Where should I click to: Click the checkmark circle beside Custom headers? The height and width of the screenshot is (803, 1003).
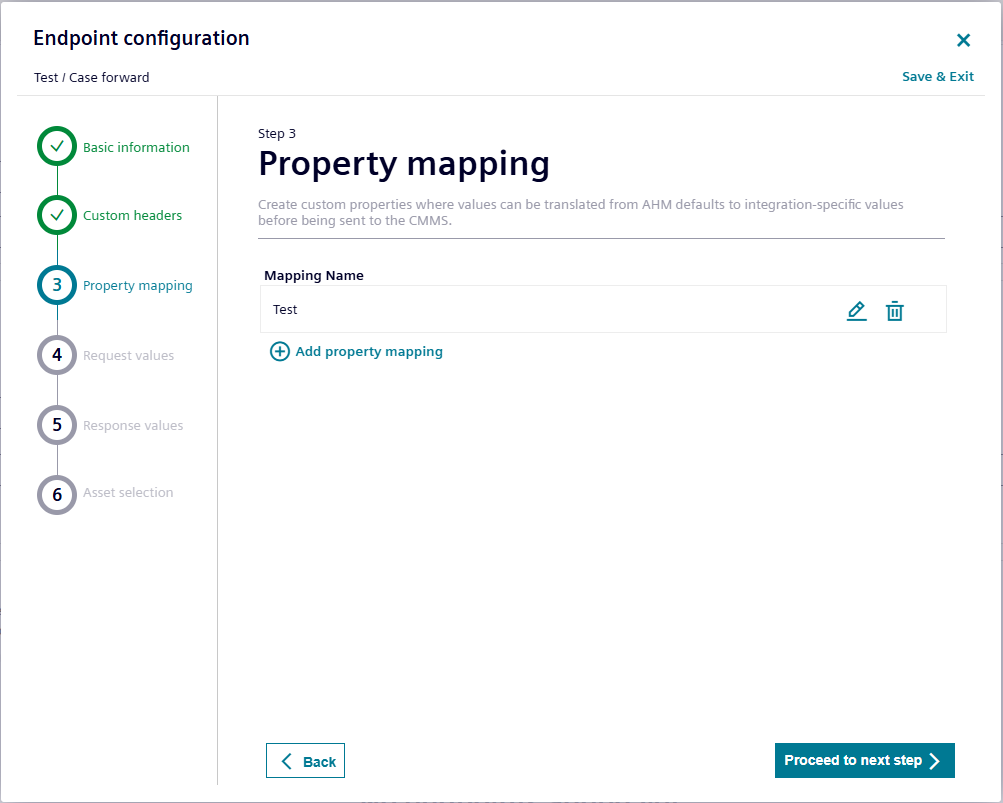tap(57, 215)
